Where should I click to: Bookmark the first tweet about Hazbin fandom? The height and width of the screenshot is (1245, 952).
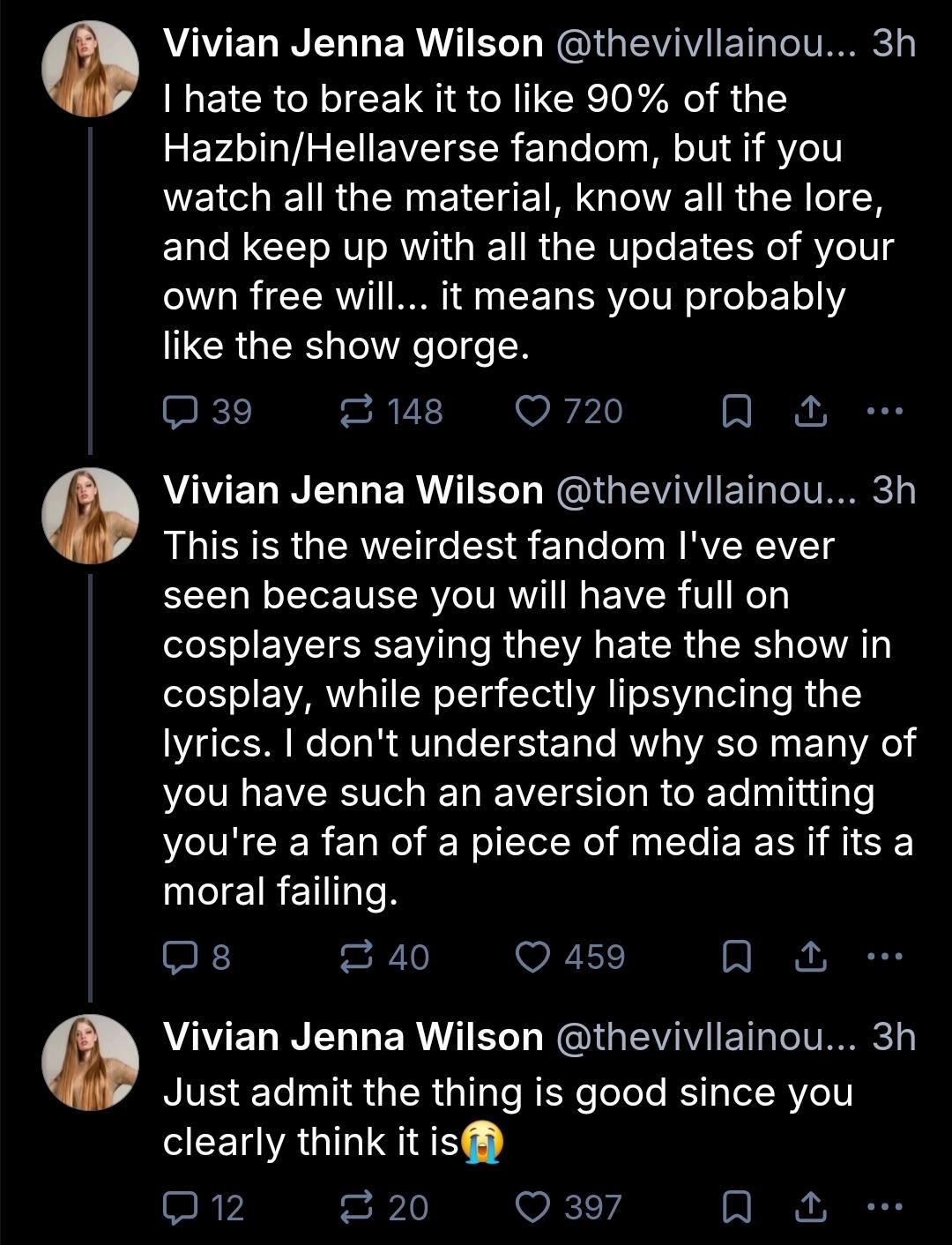(736, 412)
